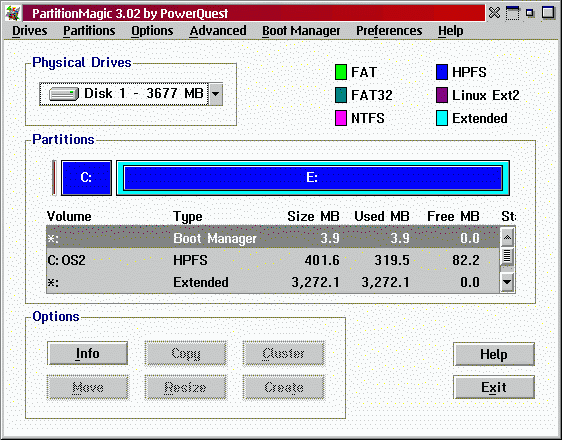Select the C: partition block in map
This screenshot has height=440, width=562.
pos(86,178)
